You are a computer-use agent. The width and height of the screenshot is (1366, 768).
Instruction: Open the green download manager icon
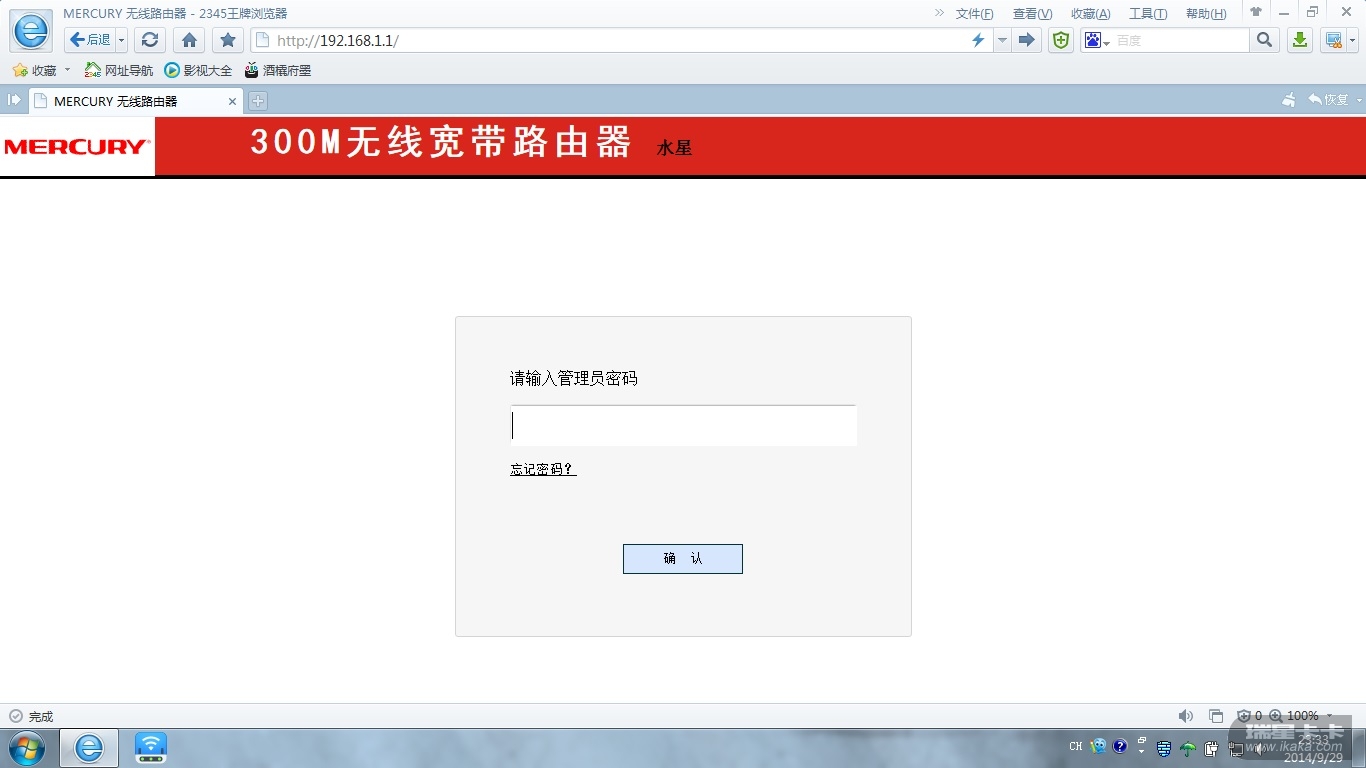[1299, 40]
